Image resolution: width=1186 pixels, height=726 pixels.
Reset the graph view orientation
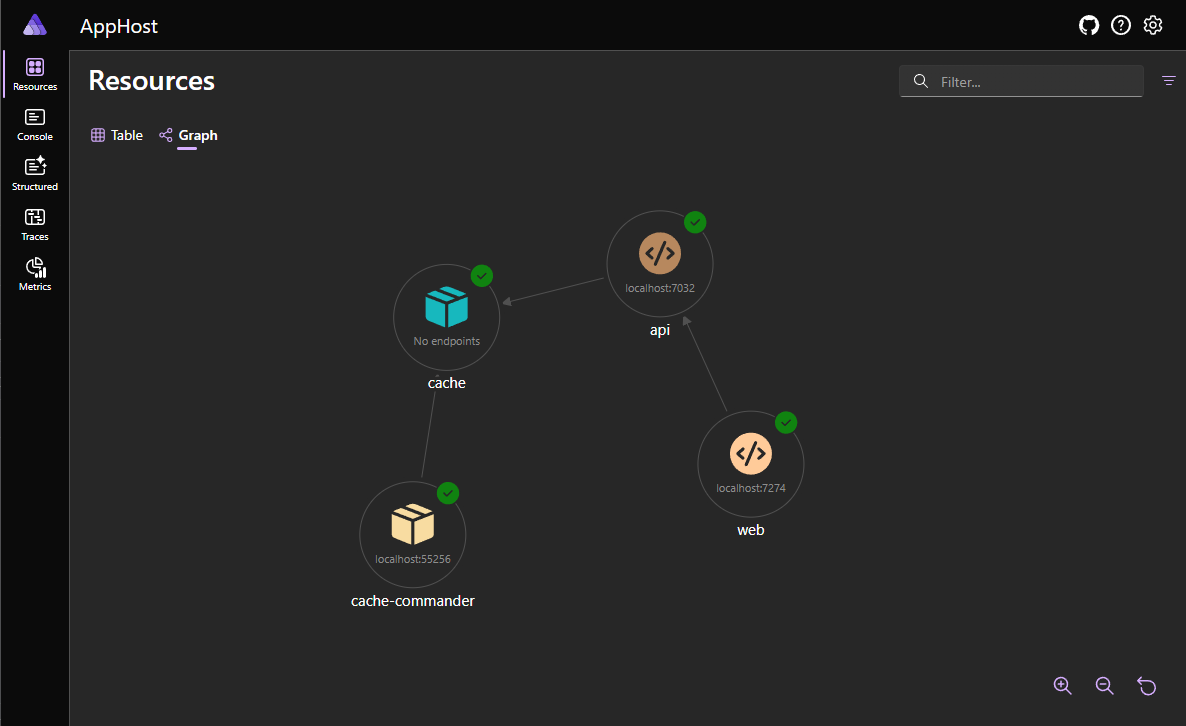(1146, 686)
